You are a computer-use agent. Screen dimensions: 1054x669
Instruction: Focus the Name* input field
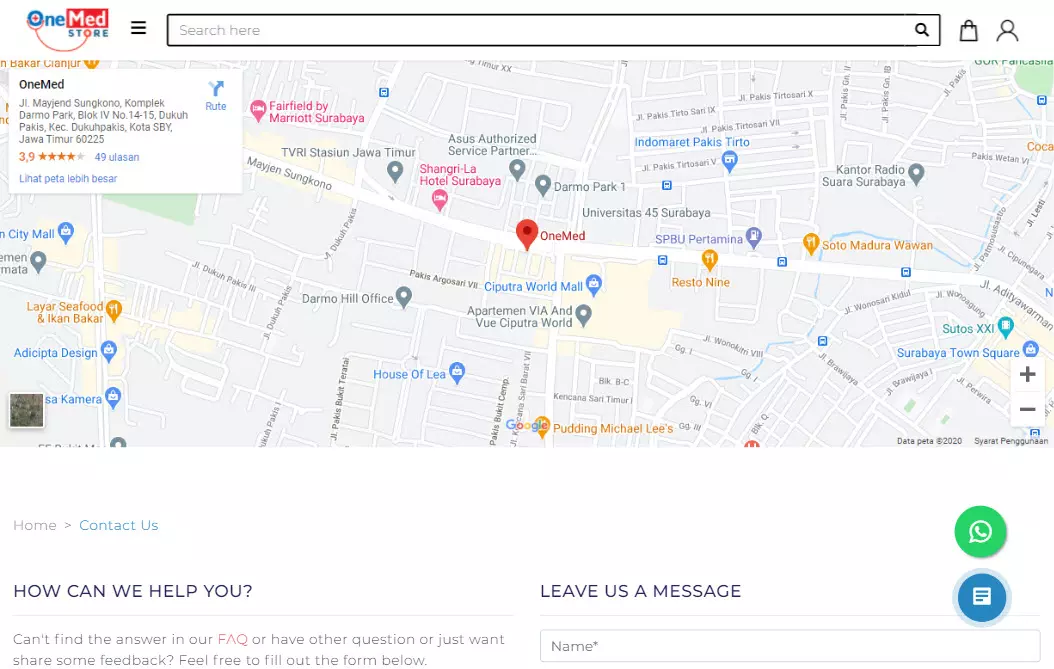click(x=790, y=646)
